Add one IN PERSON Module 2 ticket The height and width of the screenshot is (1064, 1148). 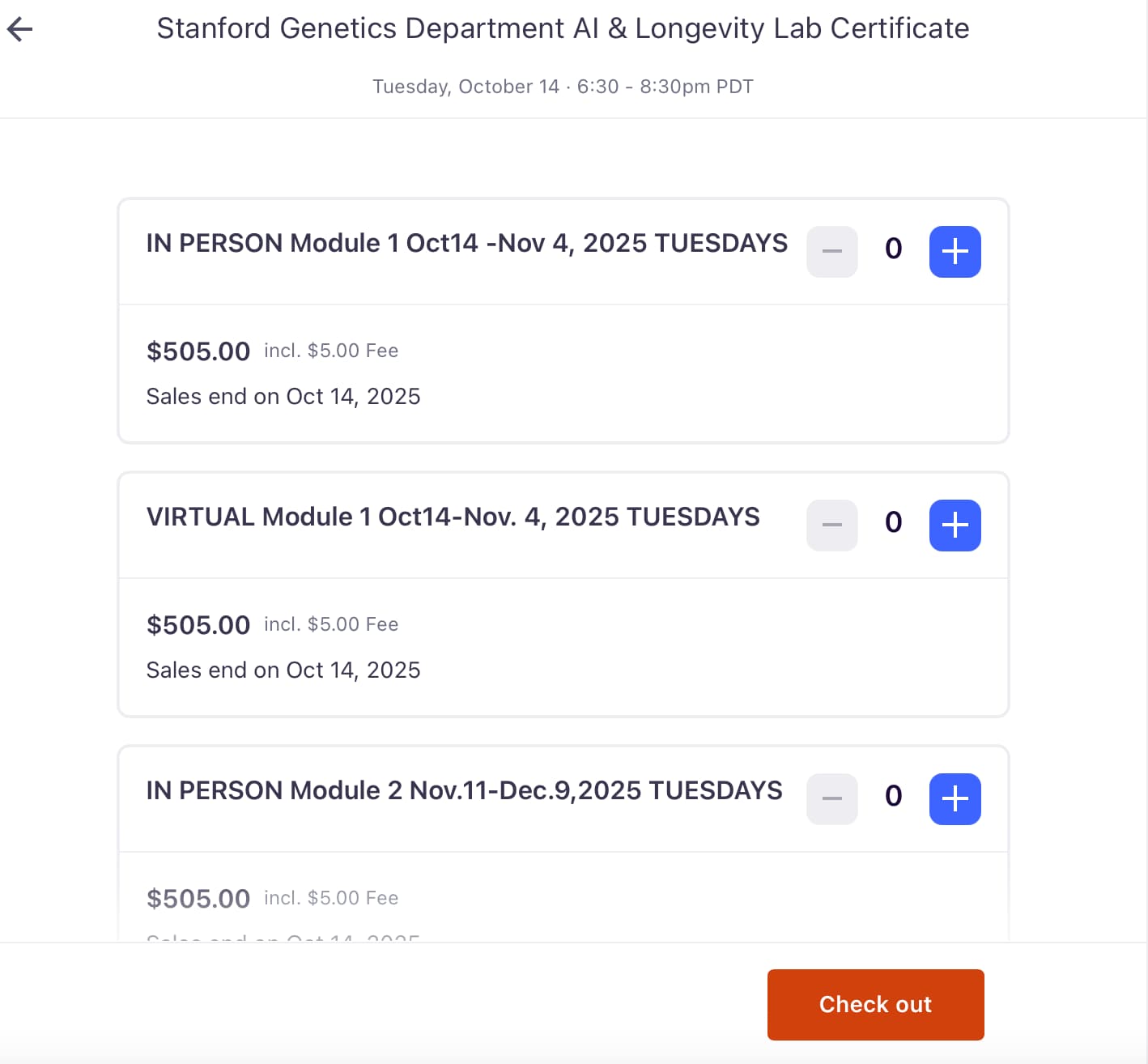point(955,798)
